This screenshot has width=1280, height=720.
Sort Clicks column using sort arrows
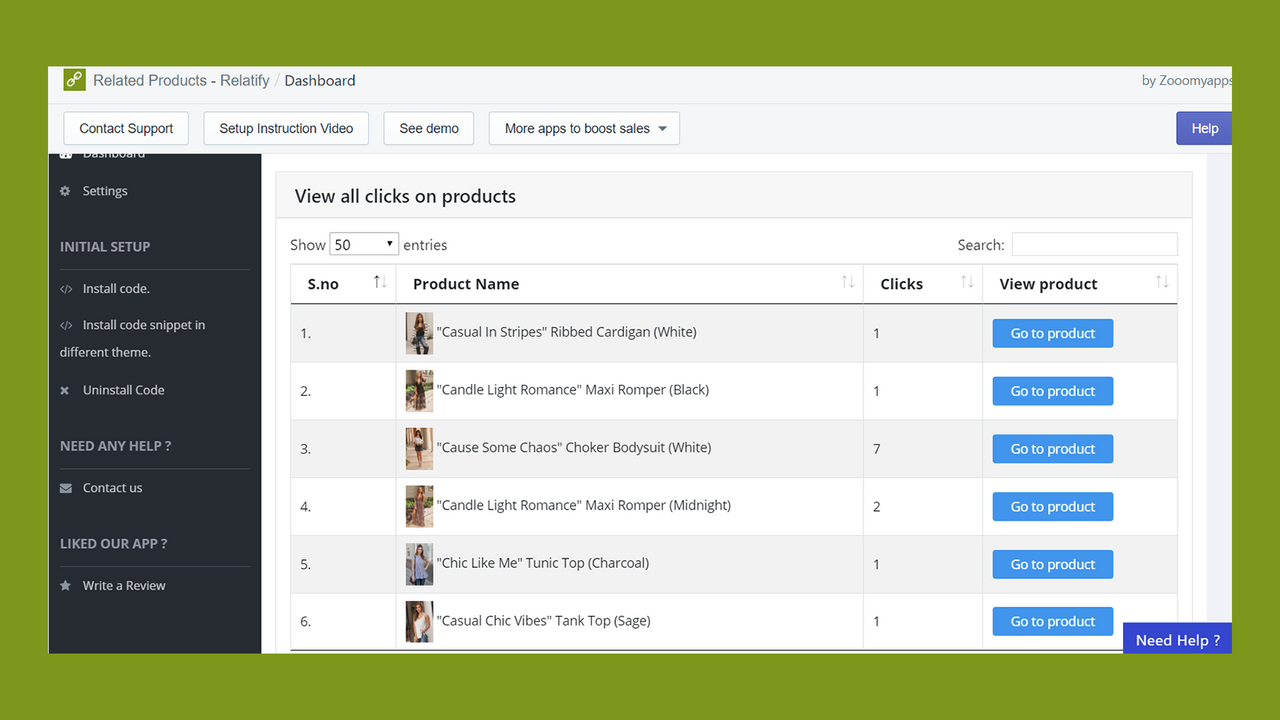(x=967, y=283)
